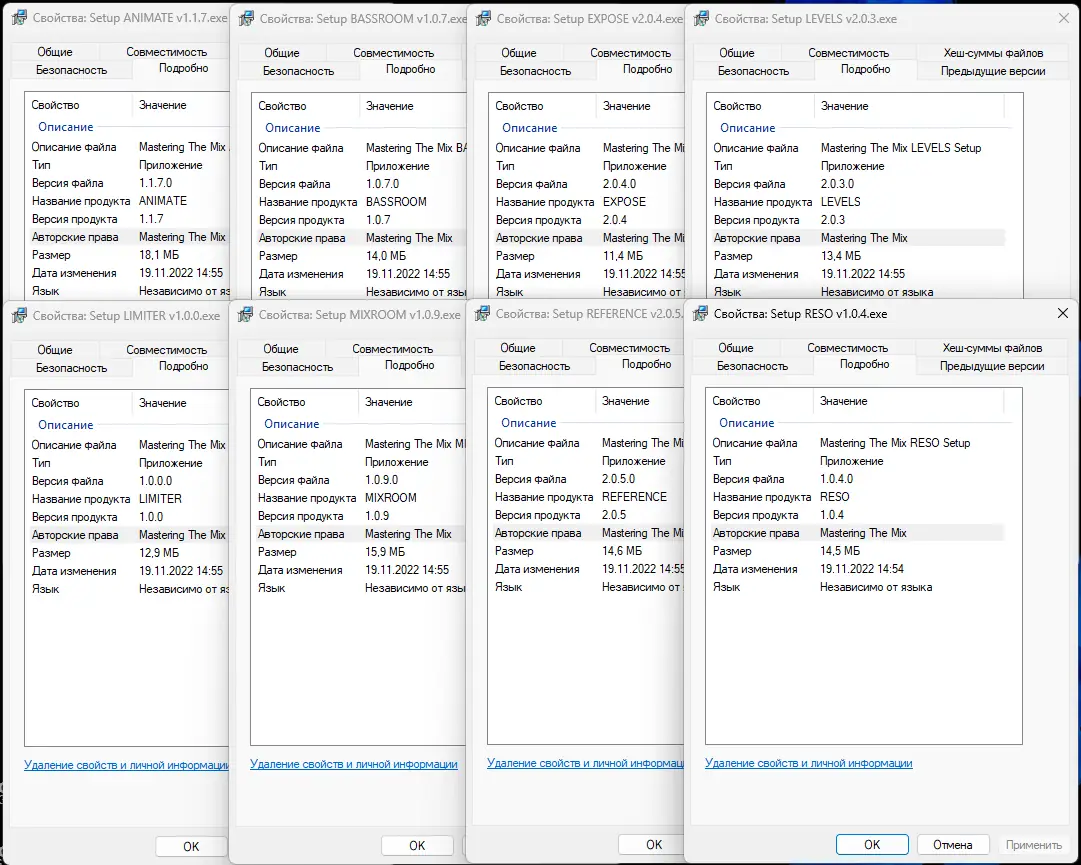
Task: Click the installer icon in the Setup REFERENCE title bar
Action: (x=483, y=314)
